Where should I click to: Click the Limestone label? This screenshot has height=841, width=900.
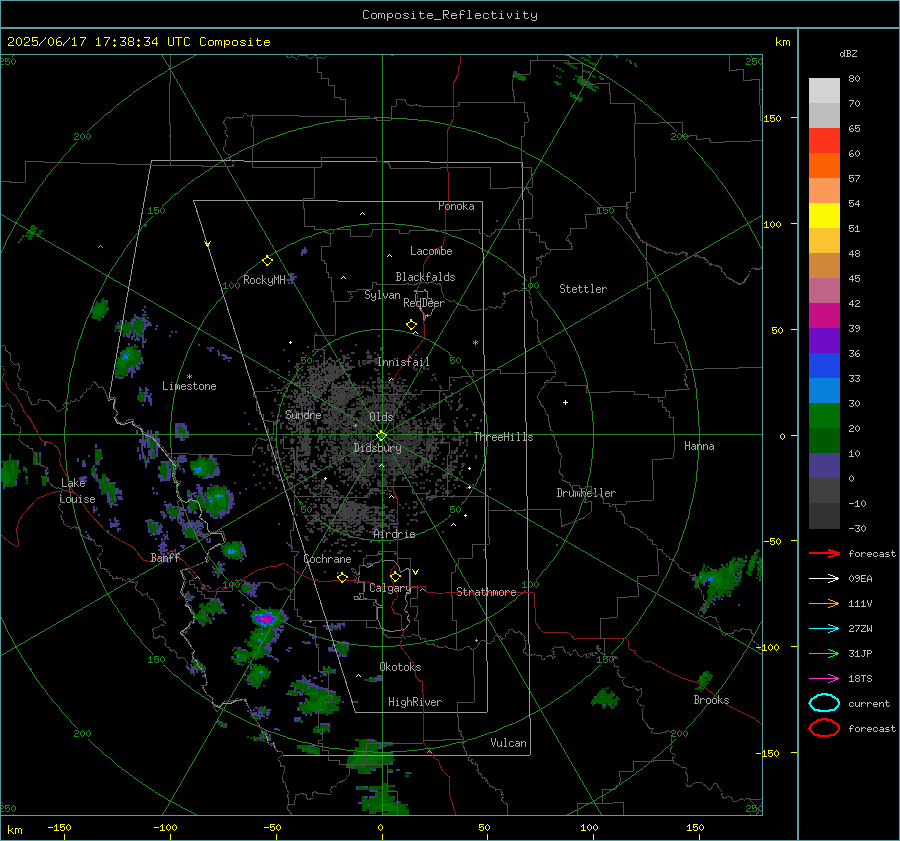point(189,386)
